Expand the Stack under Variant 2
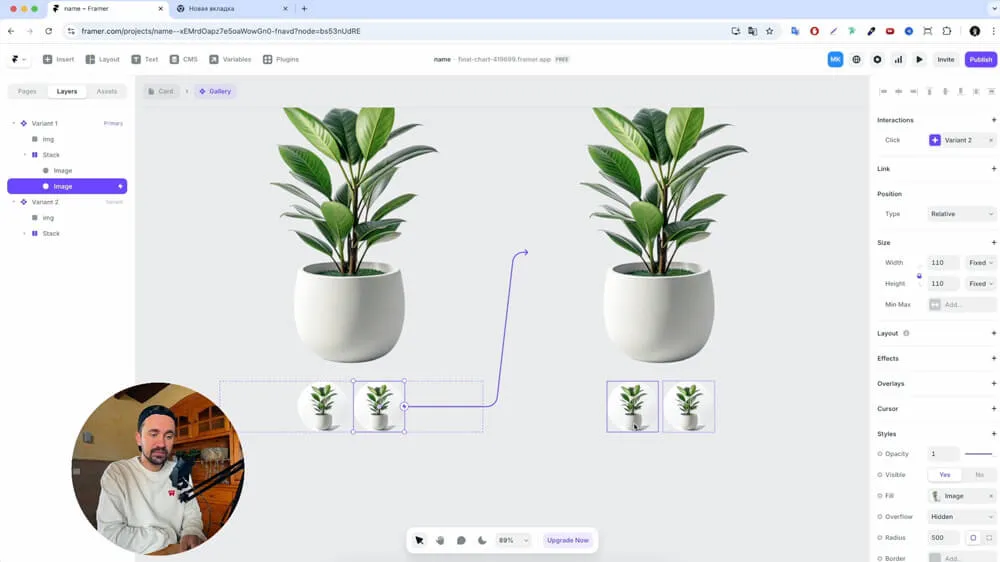 tap(25, 233)
